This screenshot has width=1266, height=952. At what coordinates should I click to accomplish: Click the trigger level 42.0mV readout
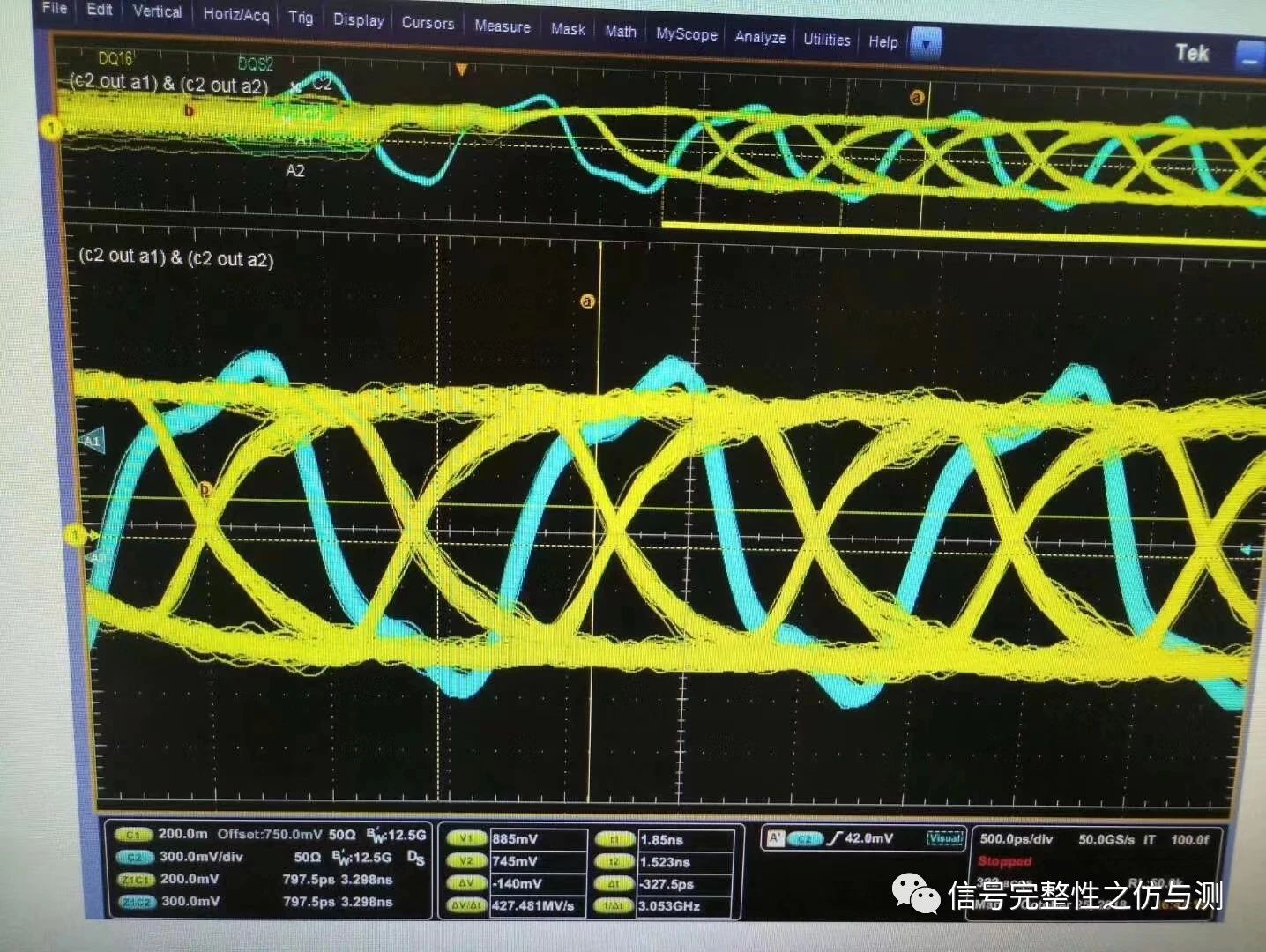[x=869, y=838]
